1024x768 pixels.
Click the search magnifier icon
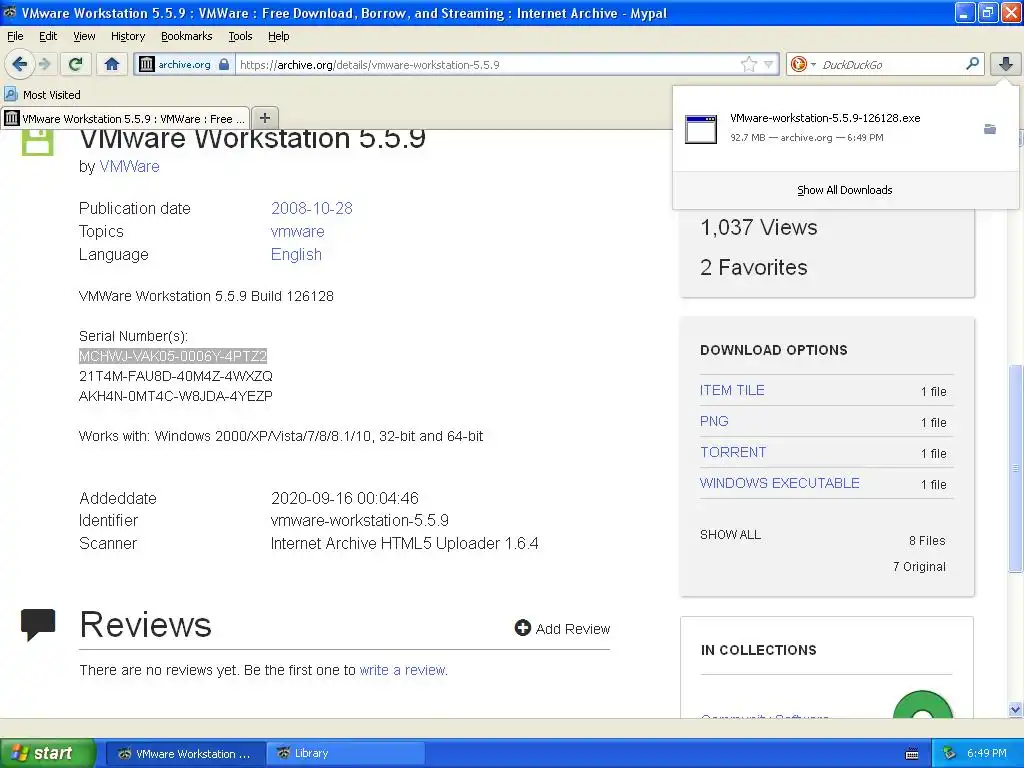(972, 63)
